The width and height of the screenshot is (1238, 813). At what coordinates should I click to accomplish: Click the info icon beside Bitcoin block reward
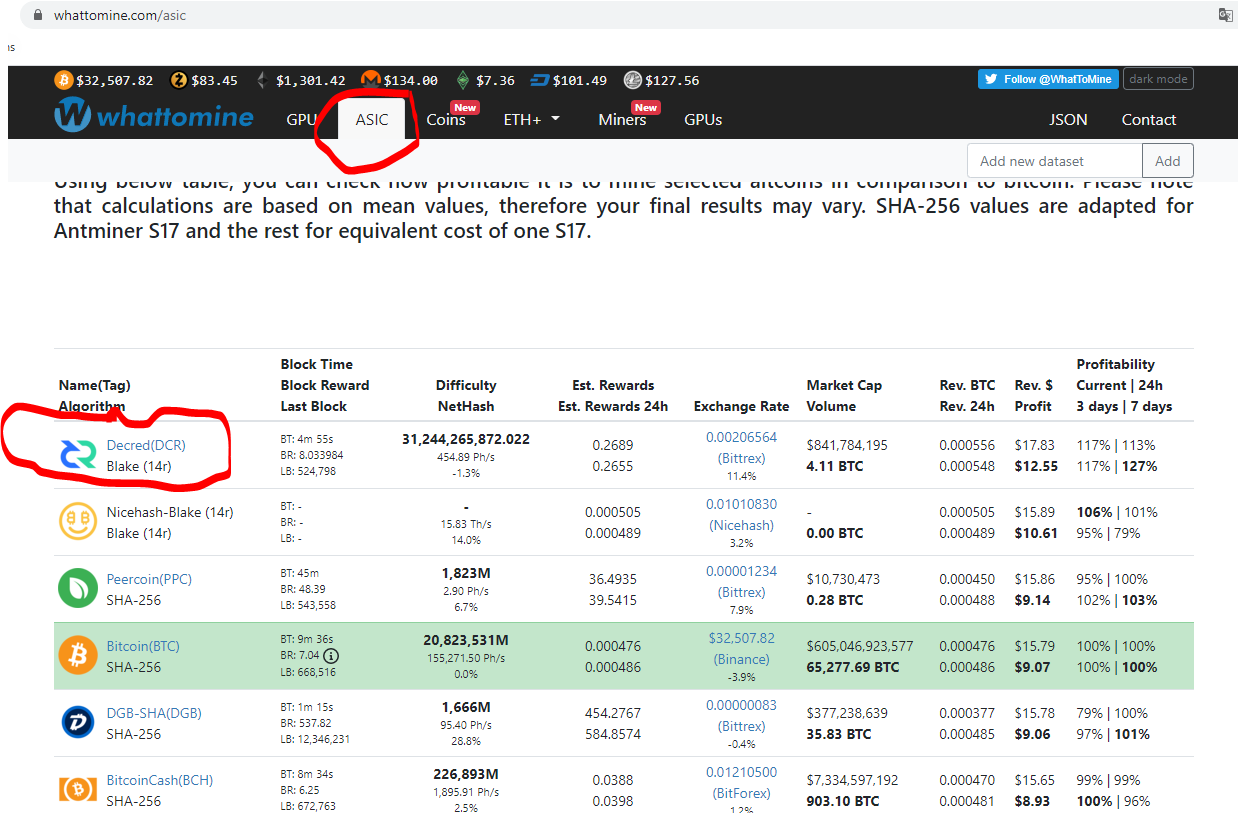(331, 656)
